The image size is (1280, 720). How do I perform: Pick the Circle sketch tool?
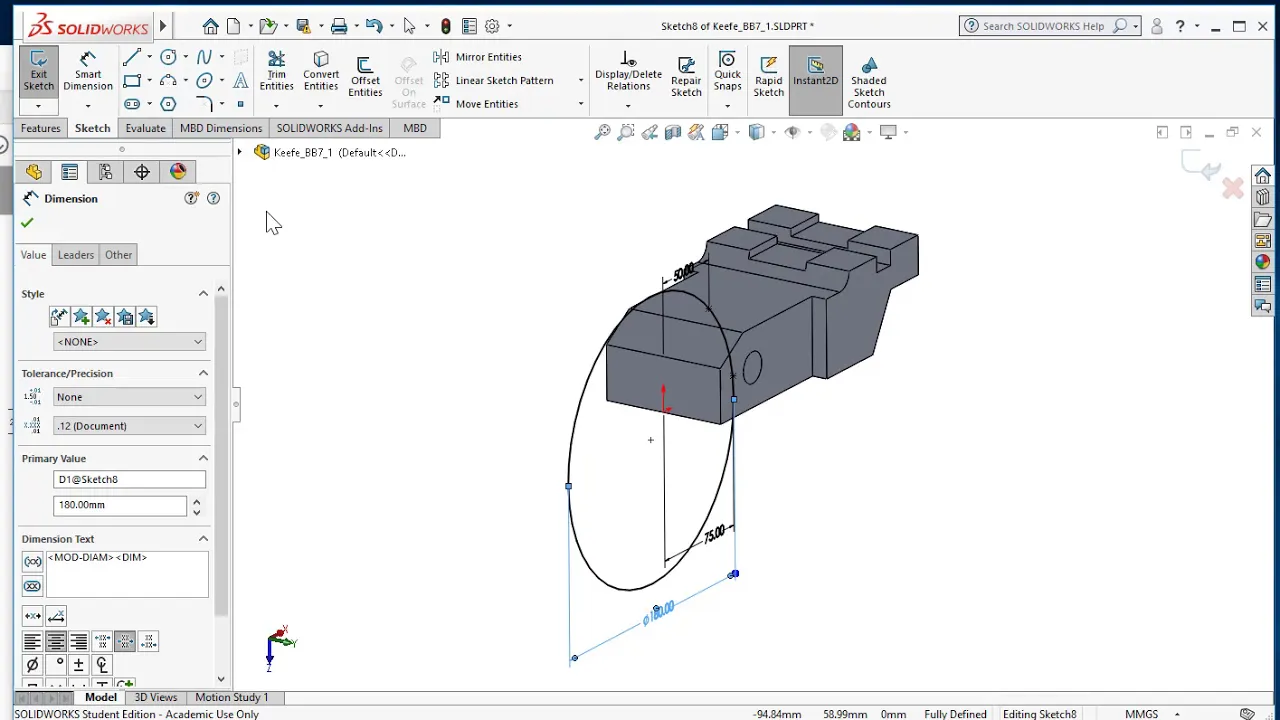click(168, 58)
